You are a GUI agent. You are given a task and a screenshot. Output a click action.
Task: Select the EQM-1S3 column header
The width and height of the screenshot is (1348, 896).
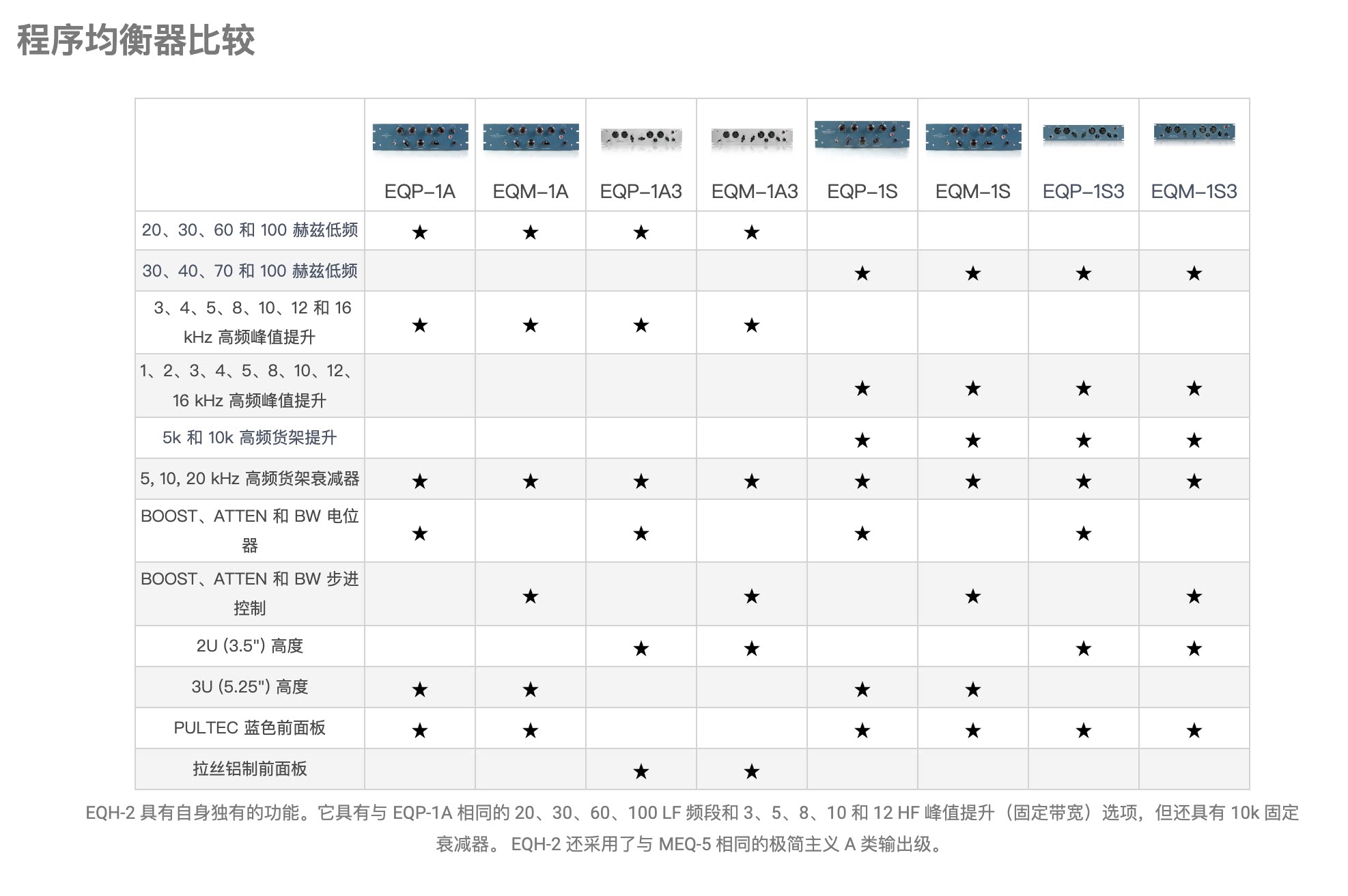click(1194, 191)
